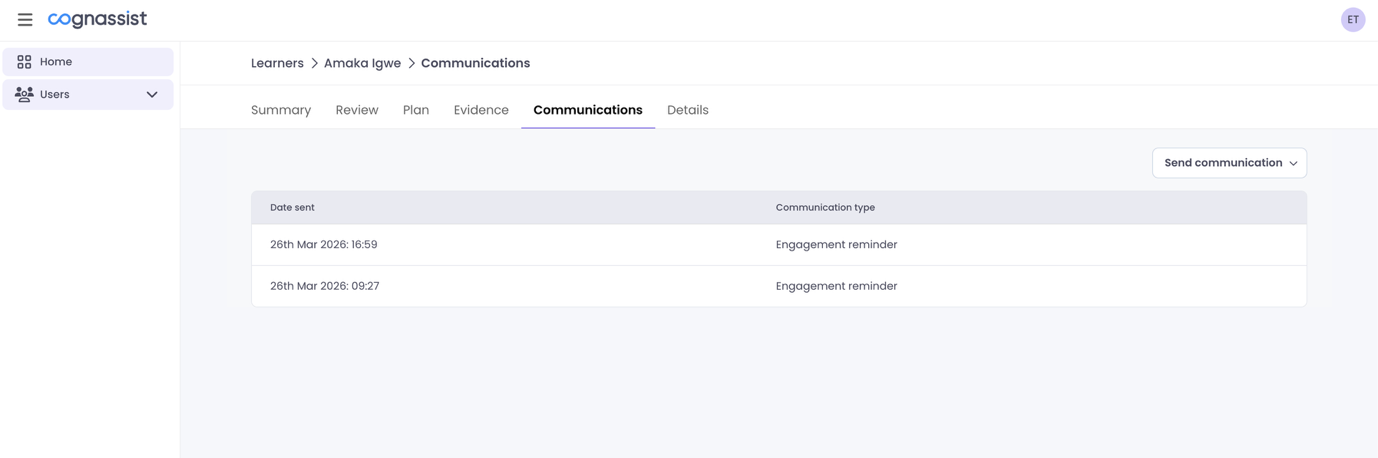Image resolution: width=1378 pixels, height=458 pixels.
Task: Open the Send communication dropdown
Action: click(1229, 163)
